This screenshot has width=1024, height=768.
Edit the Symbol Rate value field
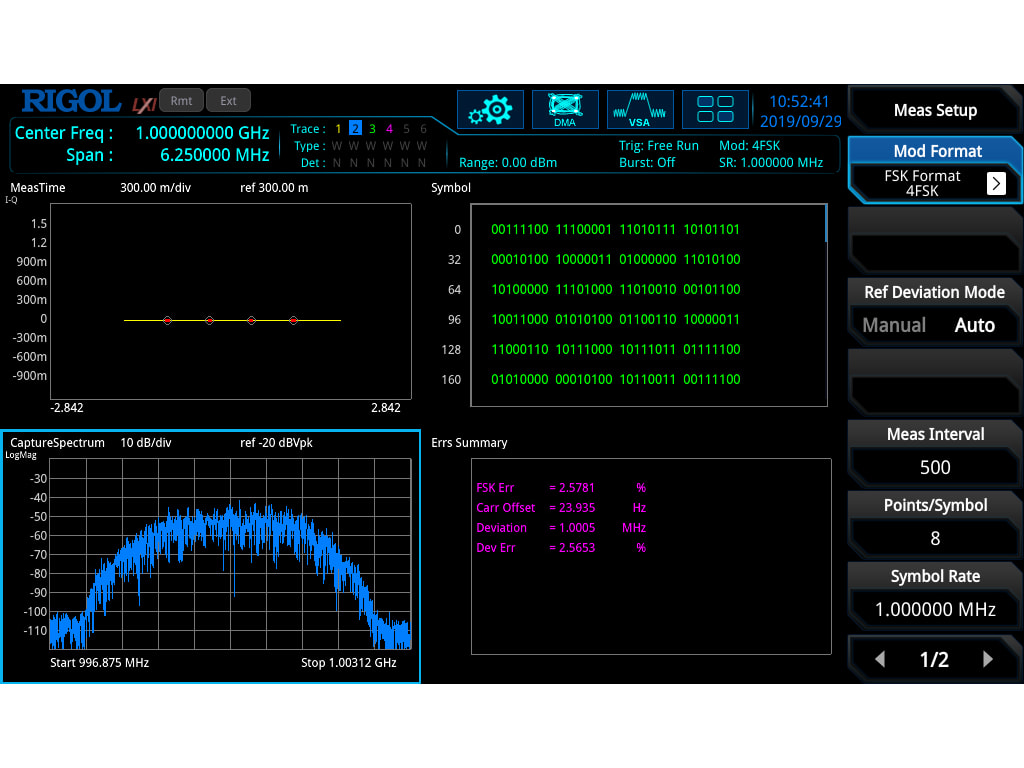pyautogui.click(x=935, y=609)
